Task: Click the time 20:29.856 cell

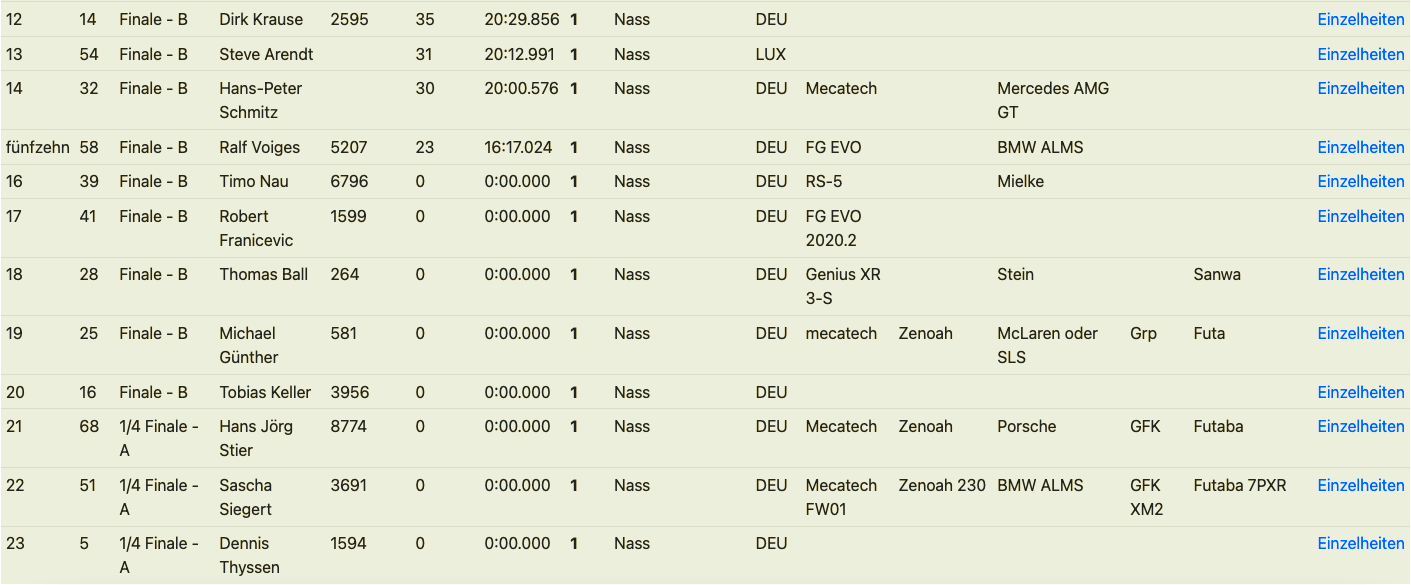Action: pyautogui.click(x=521, y=20)
